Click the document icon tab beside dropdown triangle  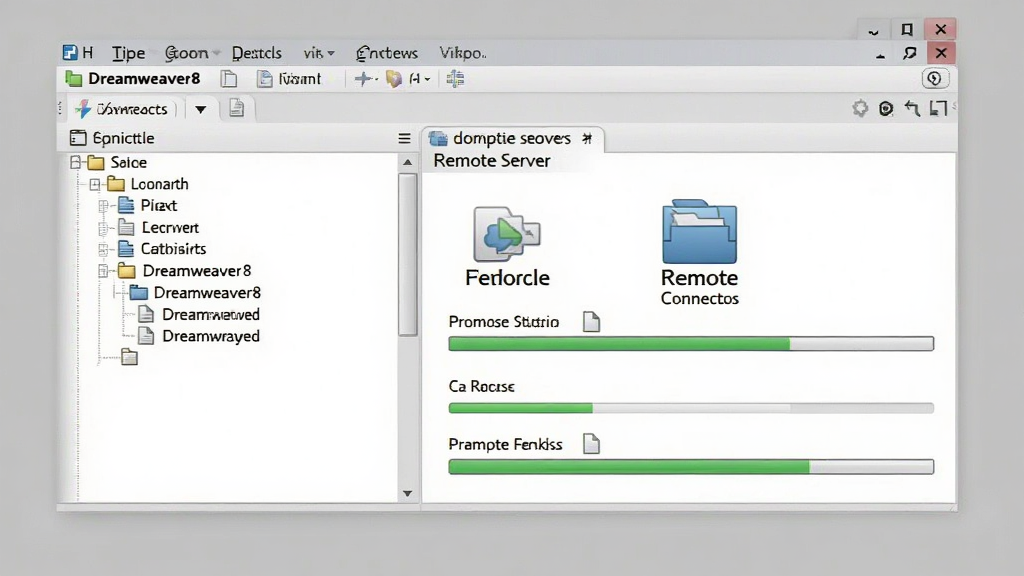pos(236,108)
